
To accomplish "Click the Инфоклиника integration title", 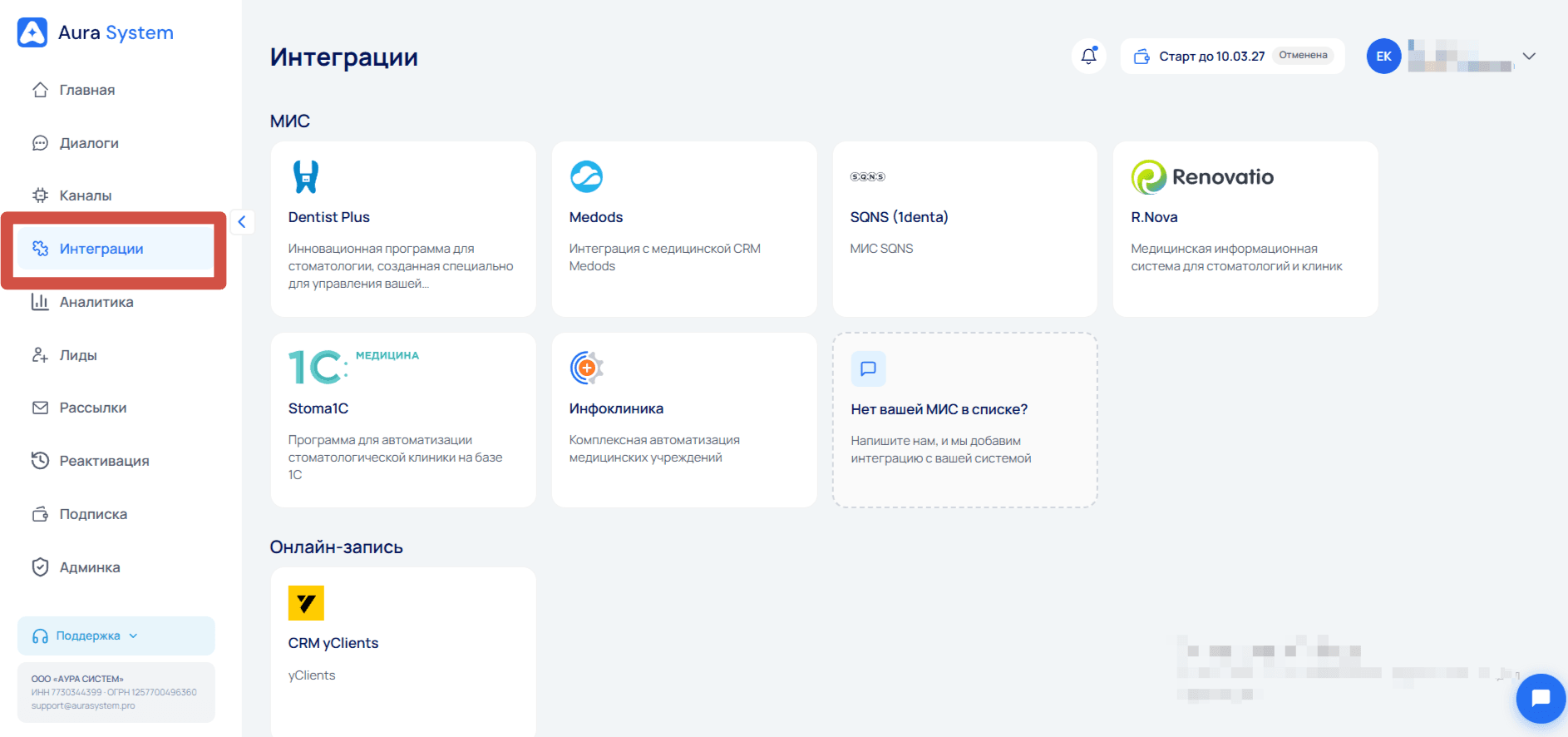I will pyautogui.click(x=616, y=408).
